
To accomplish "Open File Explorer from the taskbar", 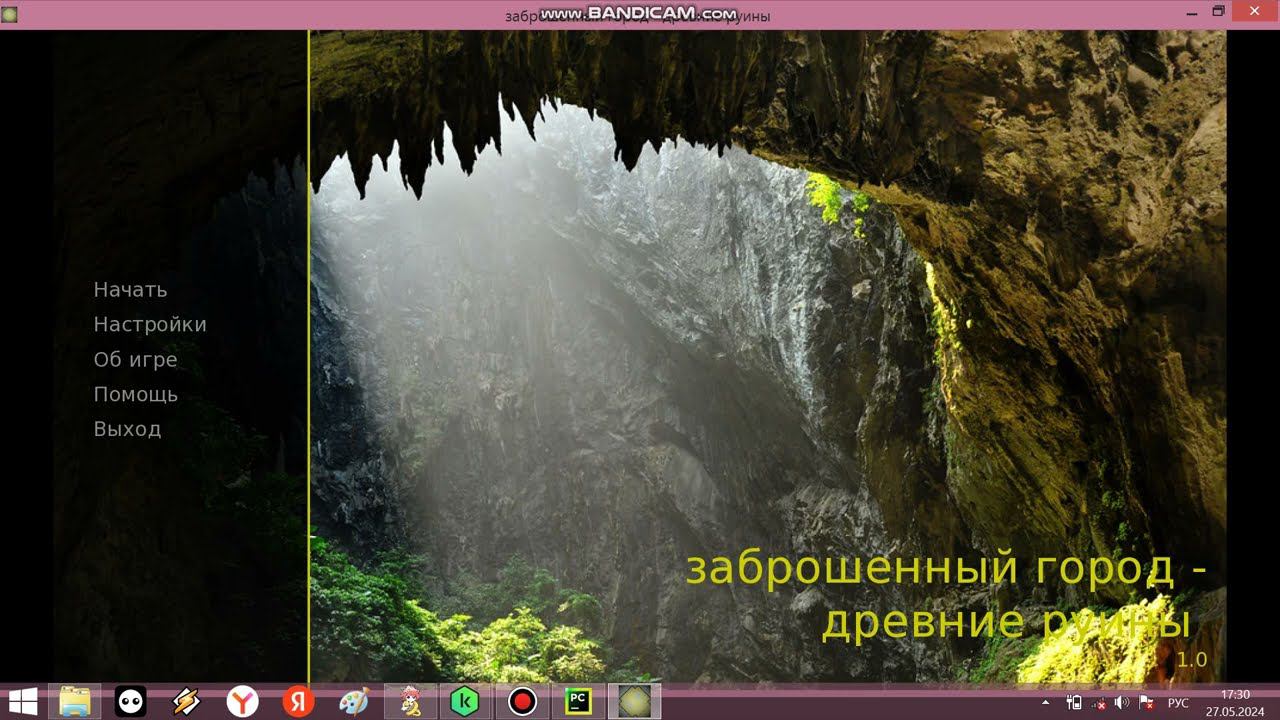I will (x=76, y=702).
